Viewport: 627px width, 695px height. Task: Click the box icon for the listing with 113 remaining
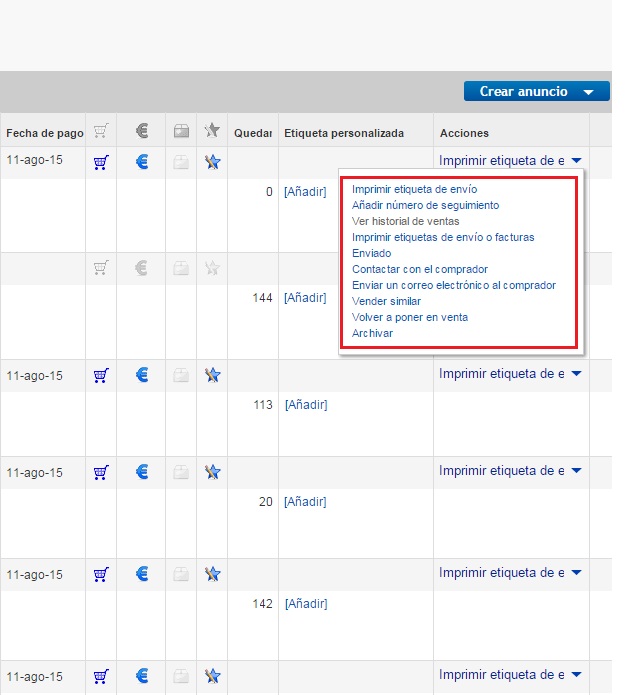181,375
